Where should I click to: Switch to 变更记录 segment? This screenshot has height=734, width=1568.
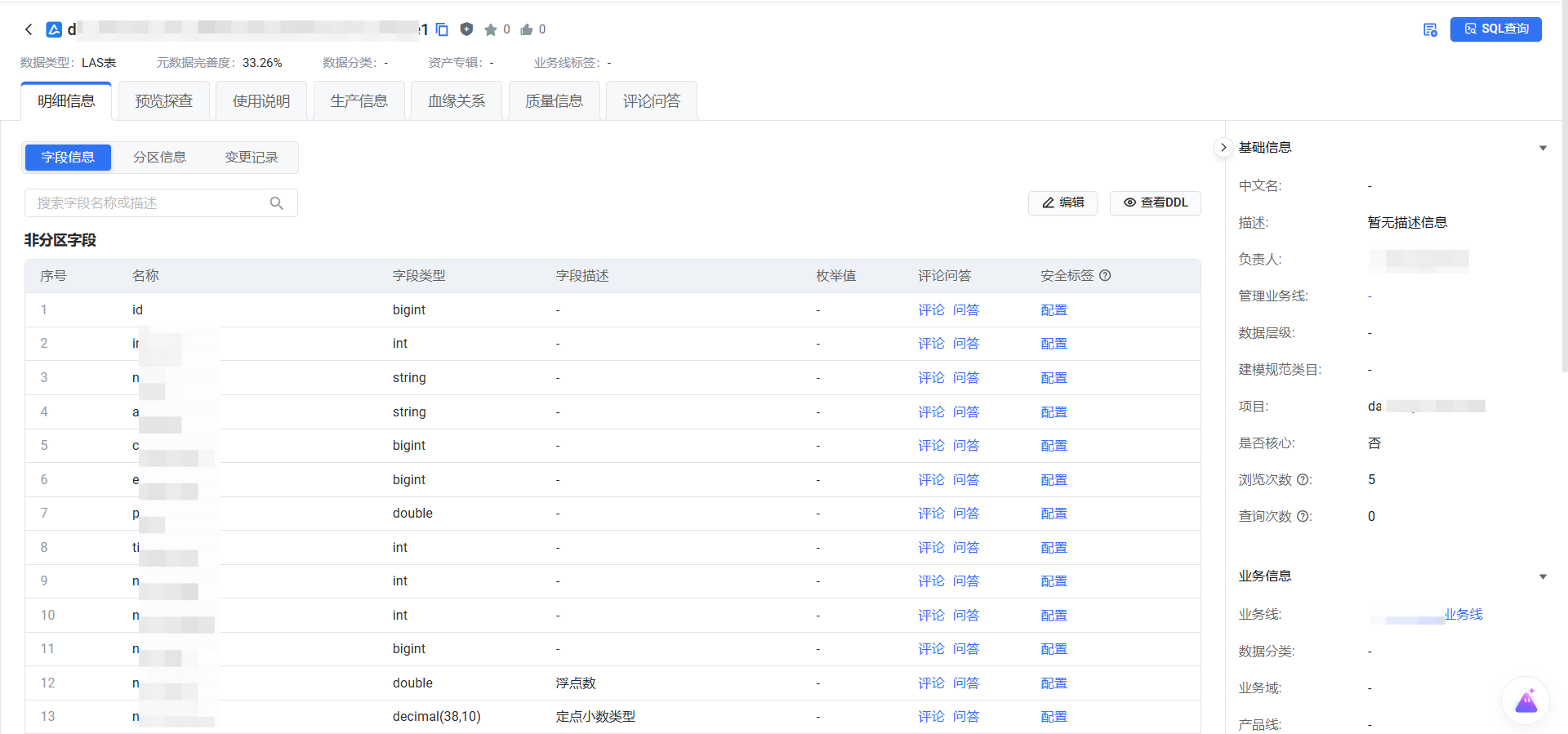tap(252, 158)
